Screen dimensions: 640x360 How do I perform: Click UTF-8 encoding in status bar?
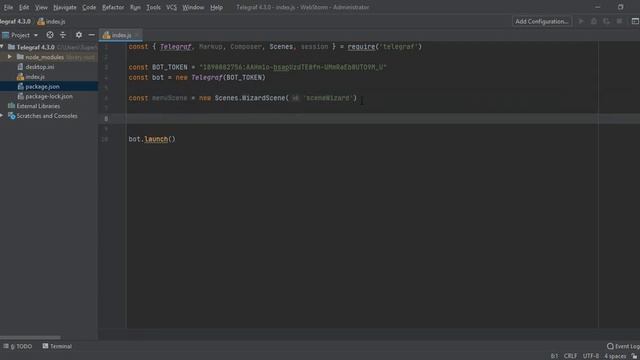point(591,356)
